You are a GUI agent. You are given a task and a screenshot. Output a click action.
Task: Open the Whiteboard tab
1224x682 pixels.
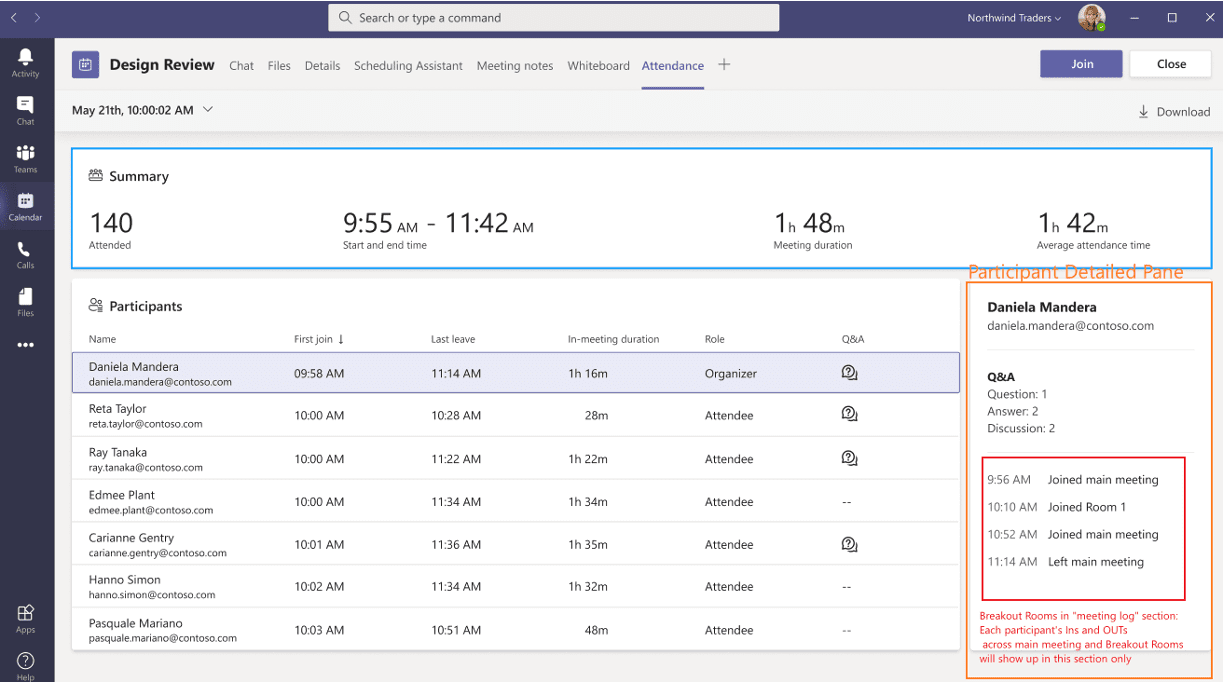tap(598, 65)
